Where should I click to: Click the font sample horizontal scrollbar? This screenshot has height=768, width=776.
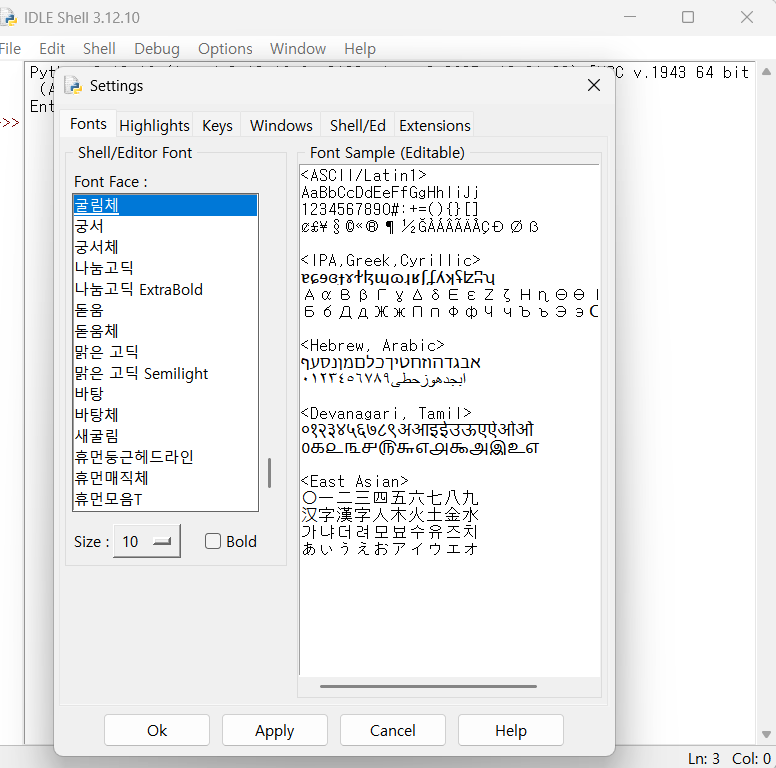(x=429, y=686)
